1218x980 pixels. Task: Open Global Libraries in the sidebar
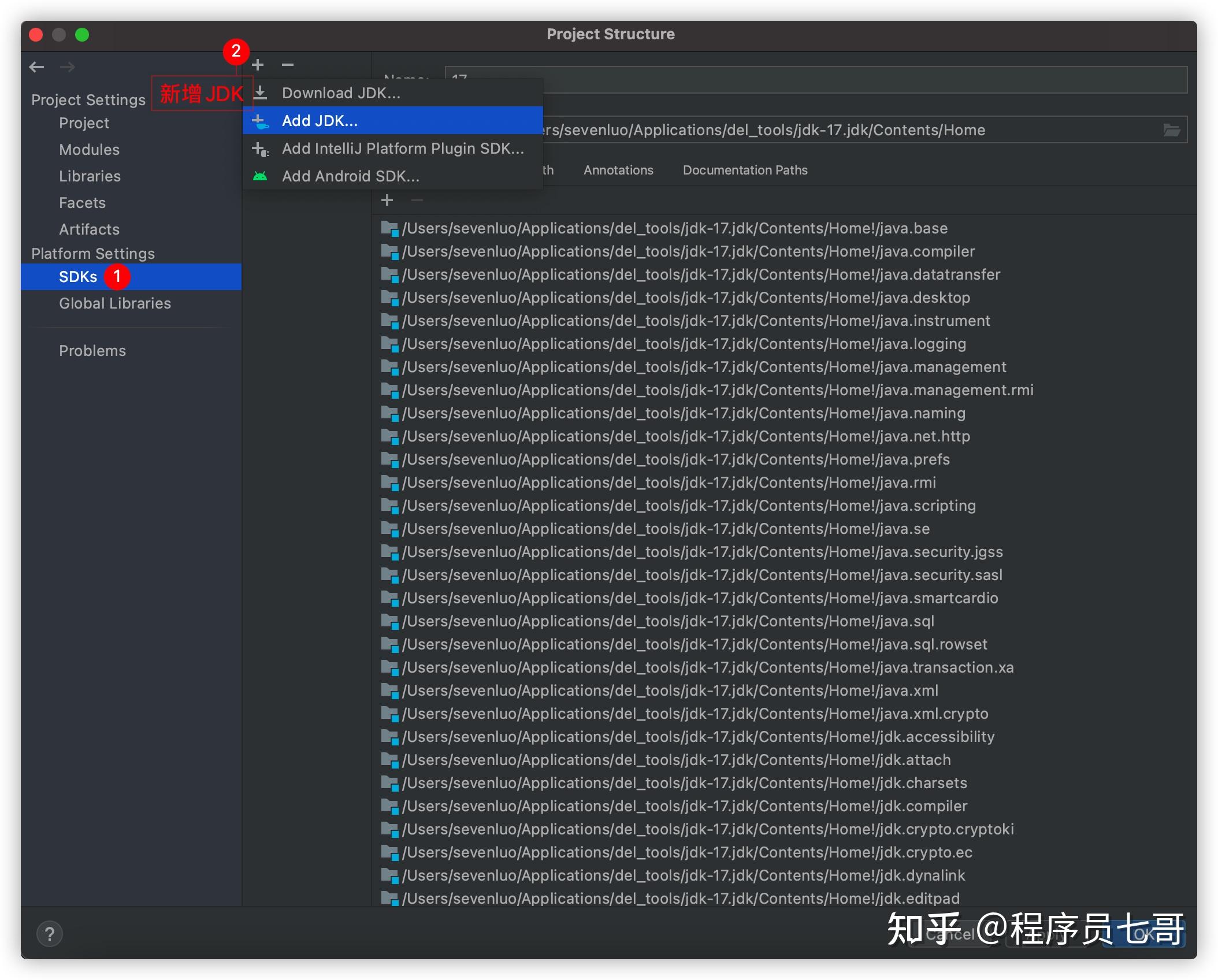tap(114, 303)
